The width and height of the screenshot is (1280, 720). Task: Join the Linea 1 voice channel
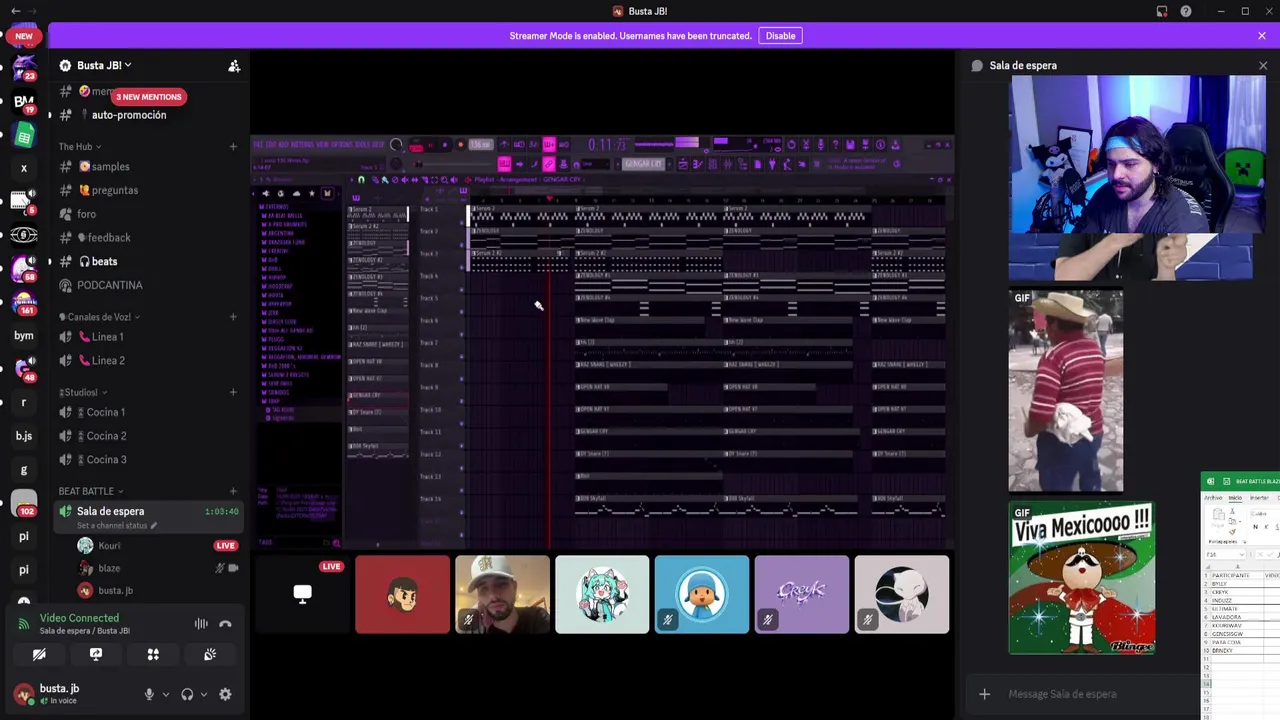click(148, 337)
